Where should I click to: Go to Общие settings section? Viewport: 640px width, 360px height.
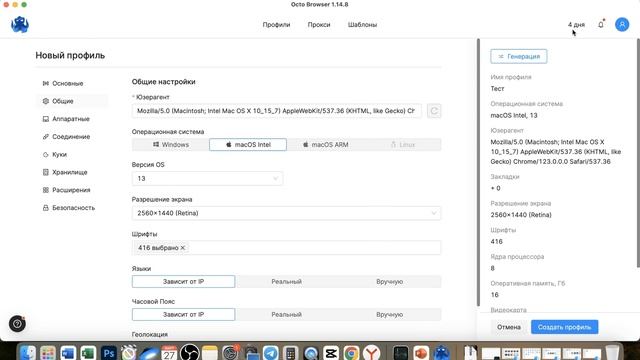coord(72,101)
